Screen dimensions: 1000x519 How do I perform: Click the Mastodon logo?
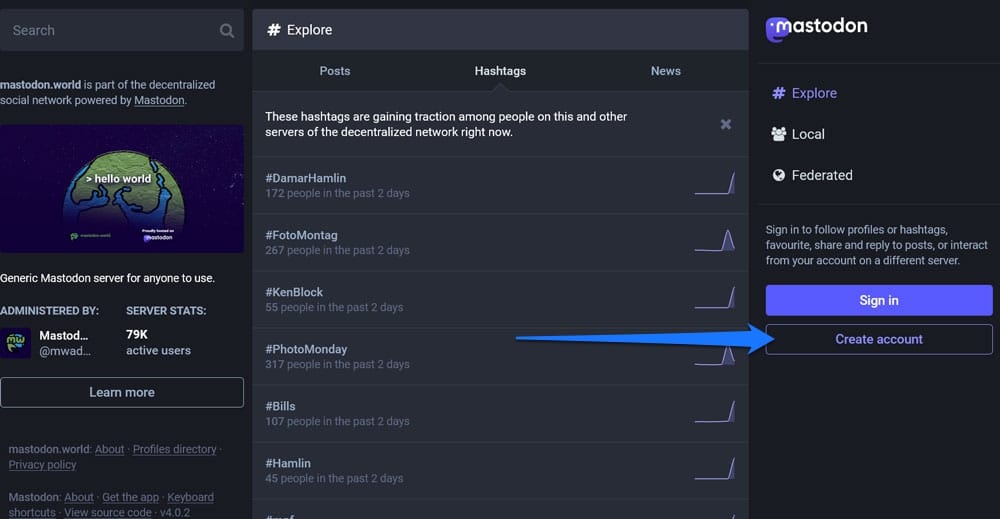click(x=817, y=29)
